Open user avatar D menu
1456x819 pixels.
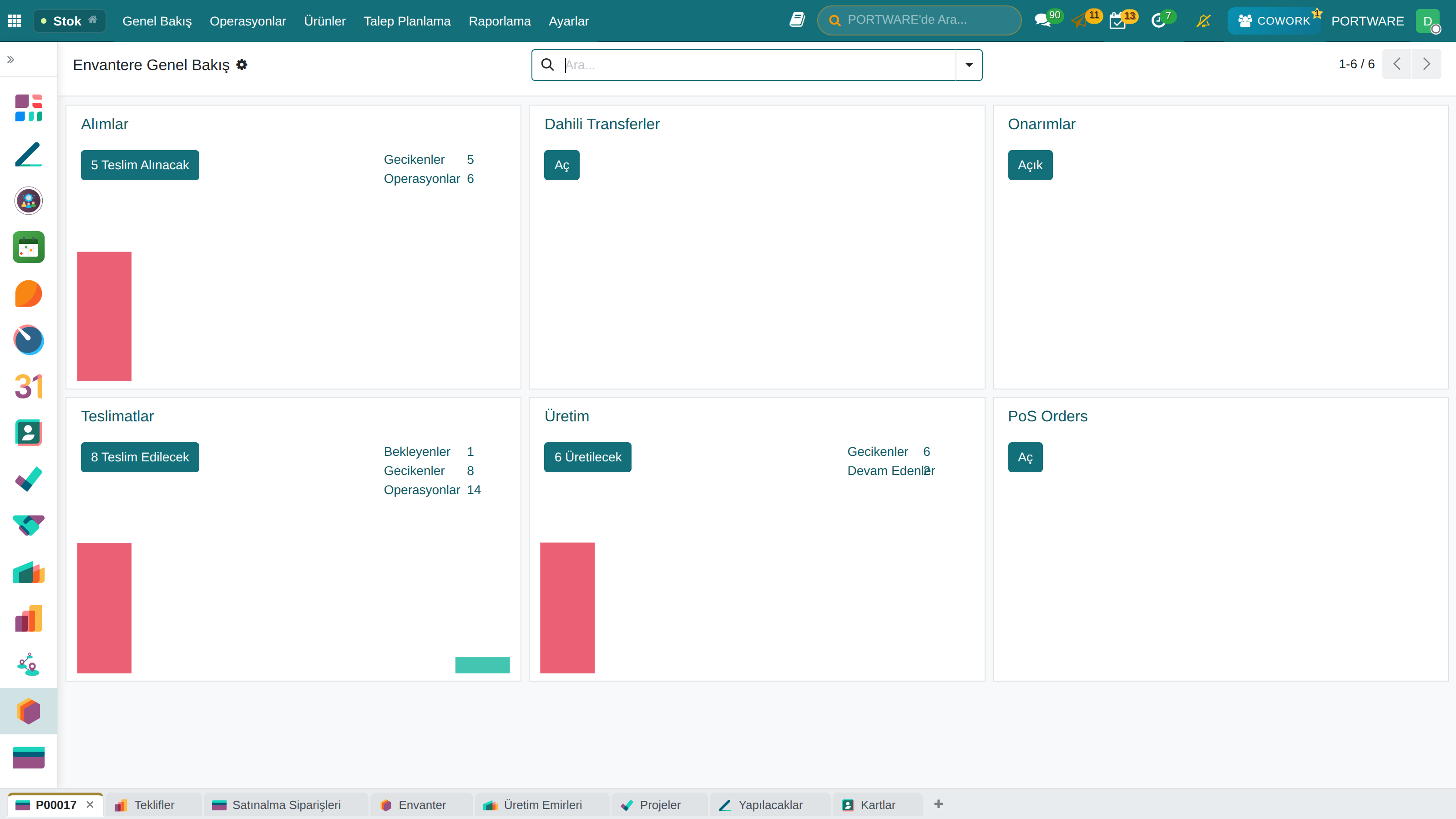(x=1428, y=21)
